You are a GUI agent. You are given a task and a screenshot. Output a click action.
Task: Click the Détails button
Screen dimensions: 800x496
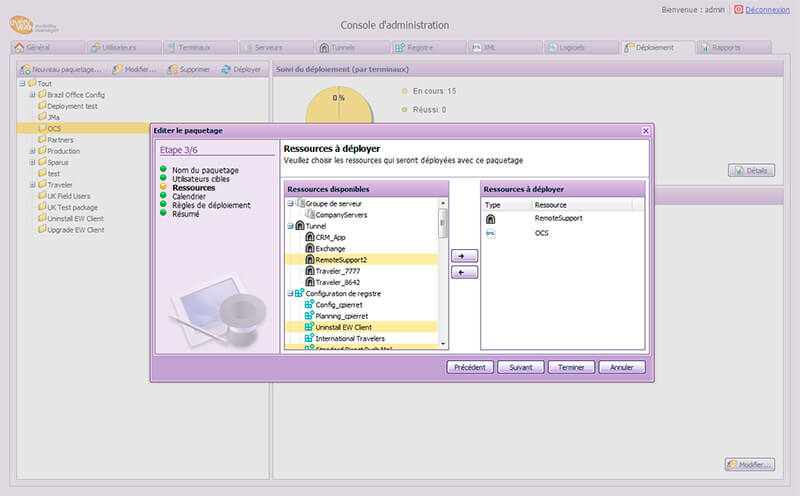[751, 170]
